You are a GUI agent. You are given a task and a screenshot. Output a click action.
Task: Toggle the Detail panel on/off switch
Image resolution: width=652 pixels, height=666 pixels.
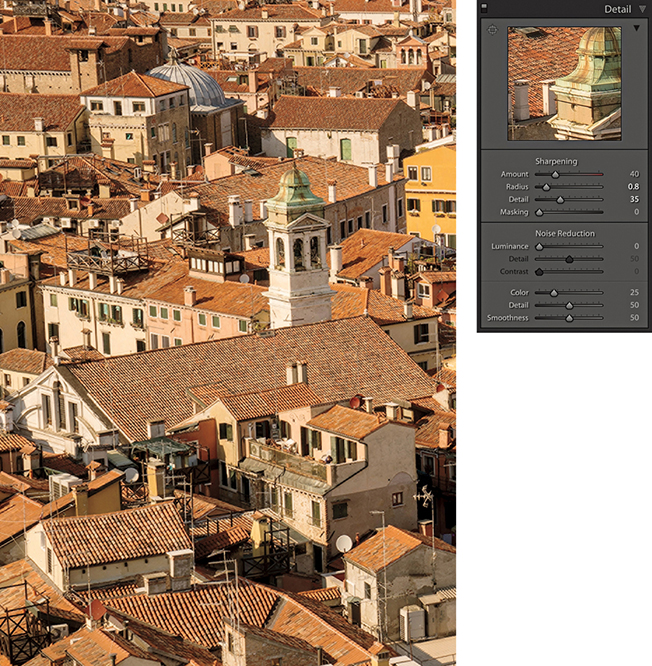click(485, 9)
